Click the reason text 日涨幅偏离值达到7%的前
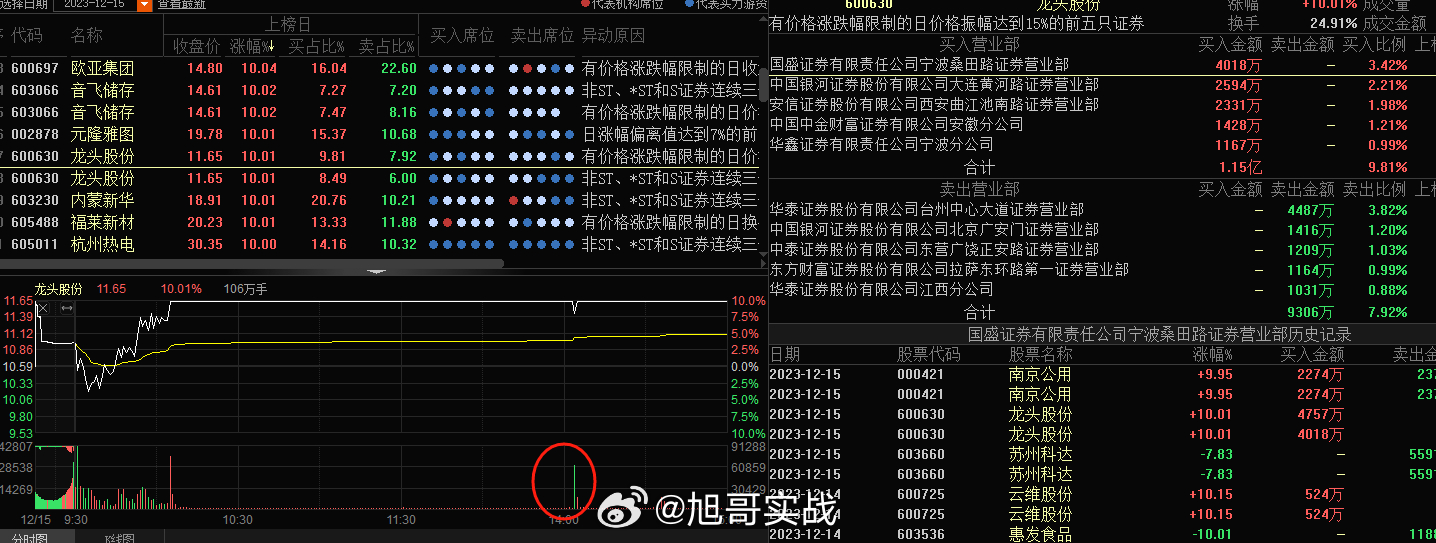Viewport: 1436px width, 543px height. 670,135
